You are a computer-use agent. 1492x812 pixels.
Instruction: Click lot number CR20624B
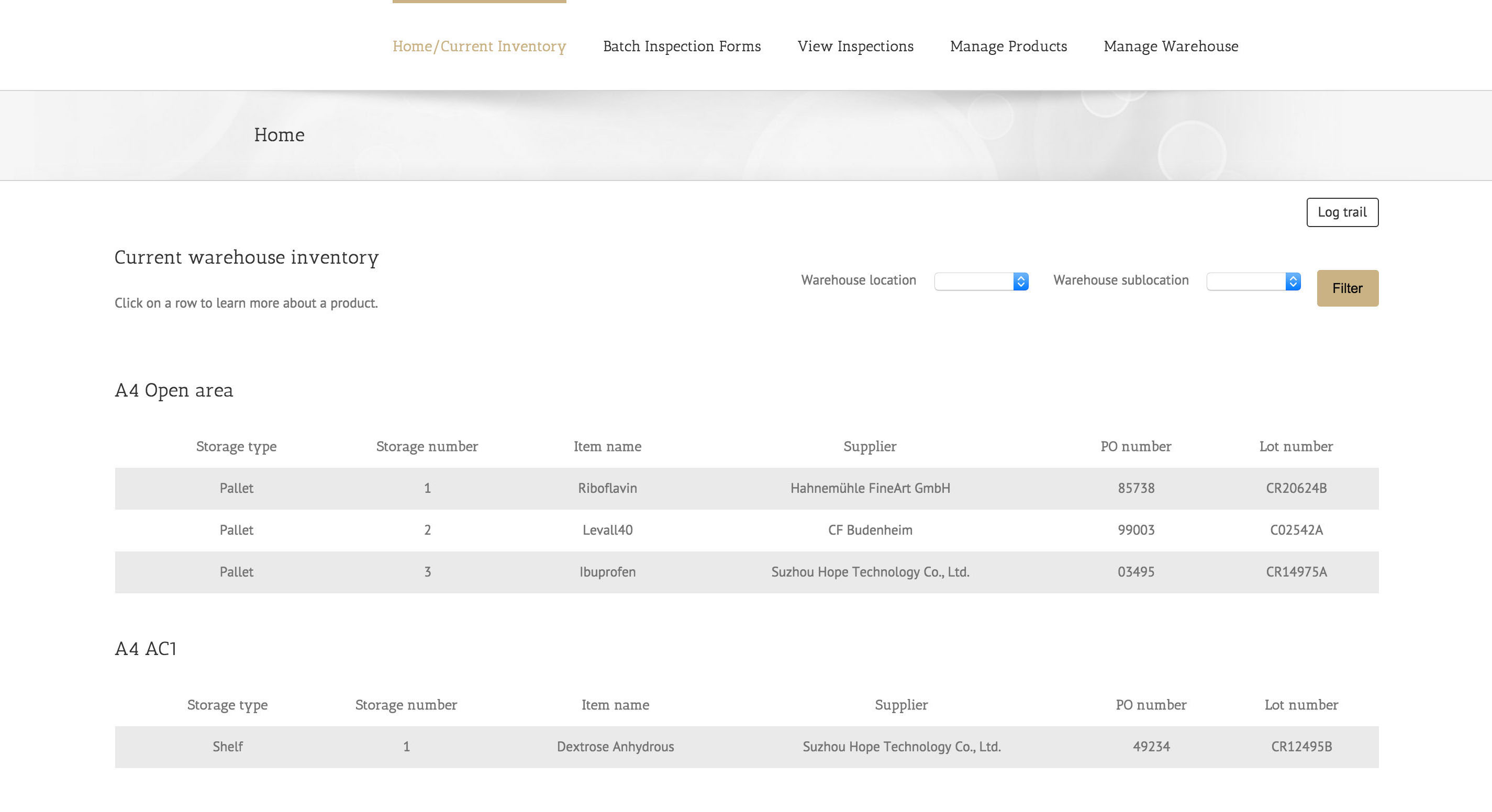coord(1296,489)
